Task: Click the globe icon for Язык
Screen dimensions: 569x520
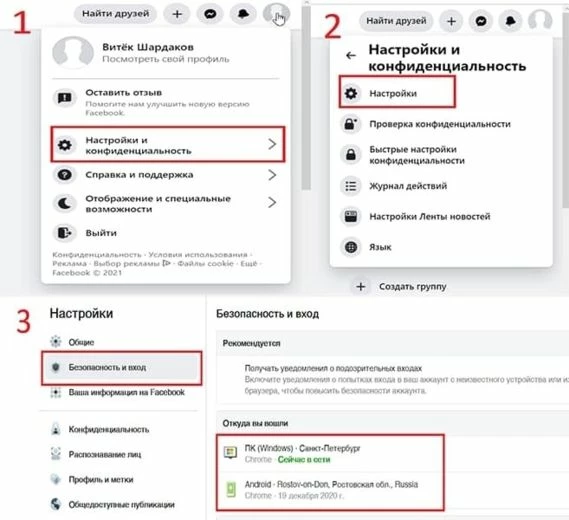Action: point(351,247)
